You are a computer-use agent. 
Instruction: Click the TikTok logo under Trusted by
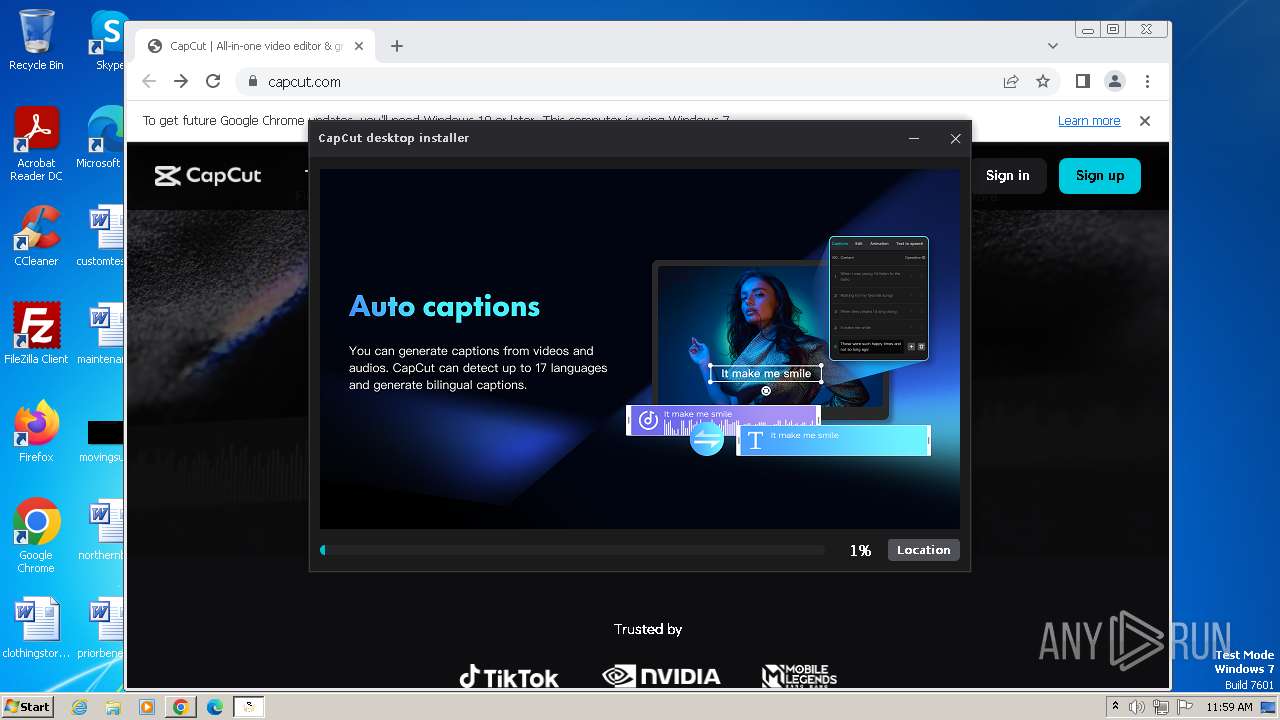point(509,677)
